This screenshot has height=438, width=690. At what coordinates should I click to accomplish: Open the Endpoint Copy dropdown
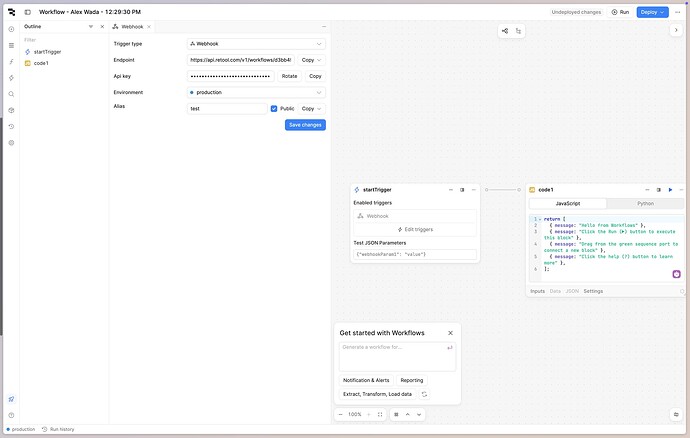click(x=312, y=60)
